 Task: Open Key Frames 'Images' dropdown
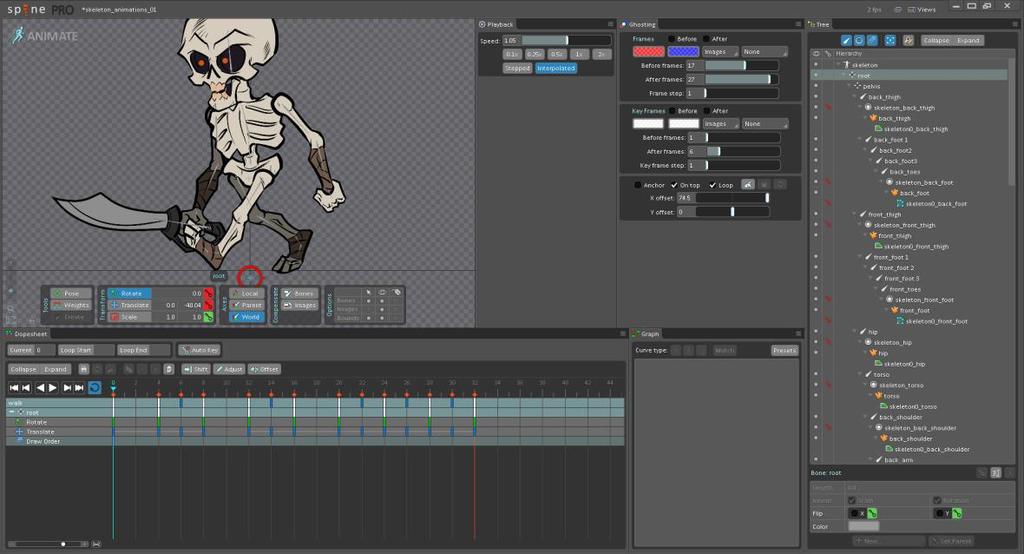[x=721, y=123]
